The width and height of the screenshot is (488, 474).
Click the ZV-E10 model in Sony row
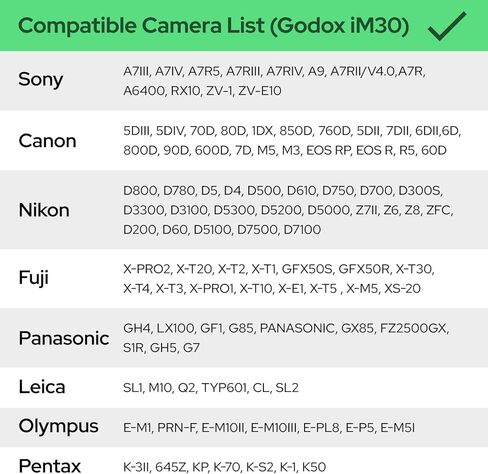point(260,91)
